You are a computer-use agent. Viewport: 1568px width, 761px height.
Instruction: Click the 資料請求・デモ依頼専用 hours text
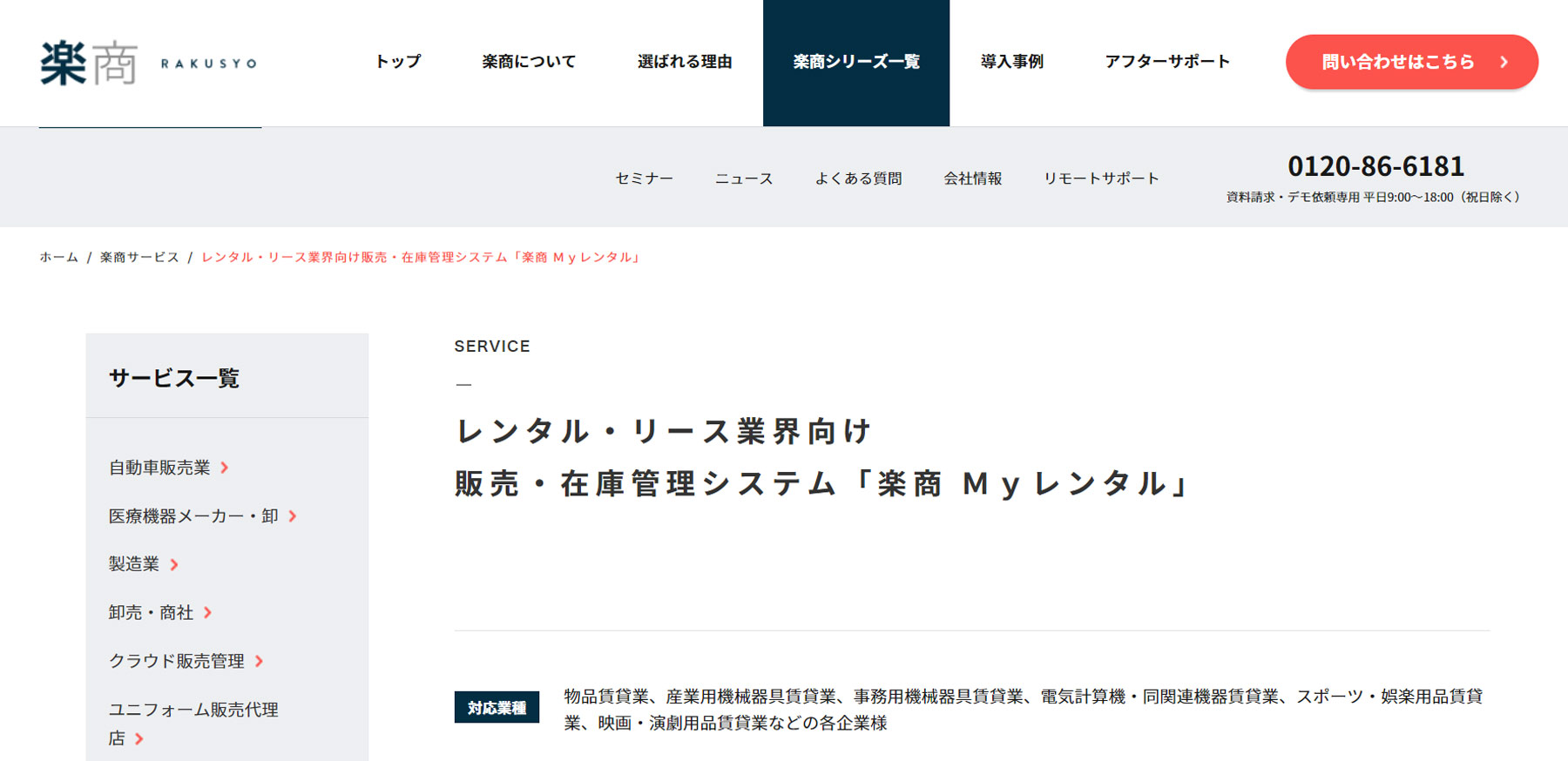[1373, 197]
